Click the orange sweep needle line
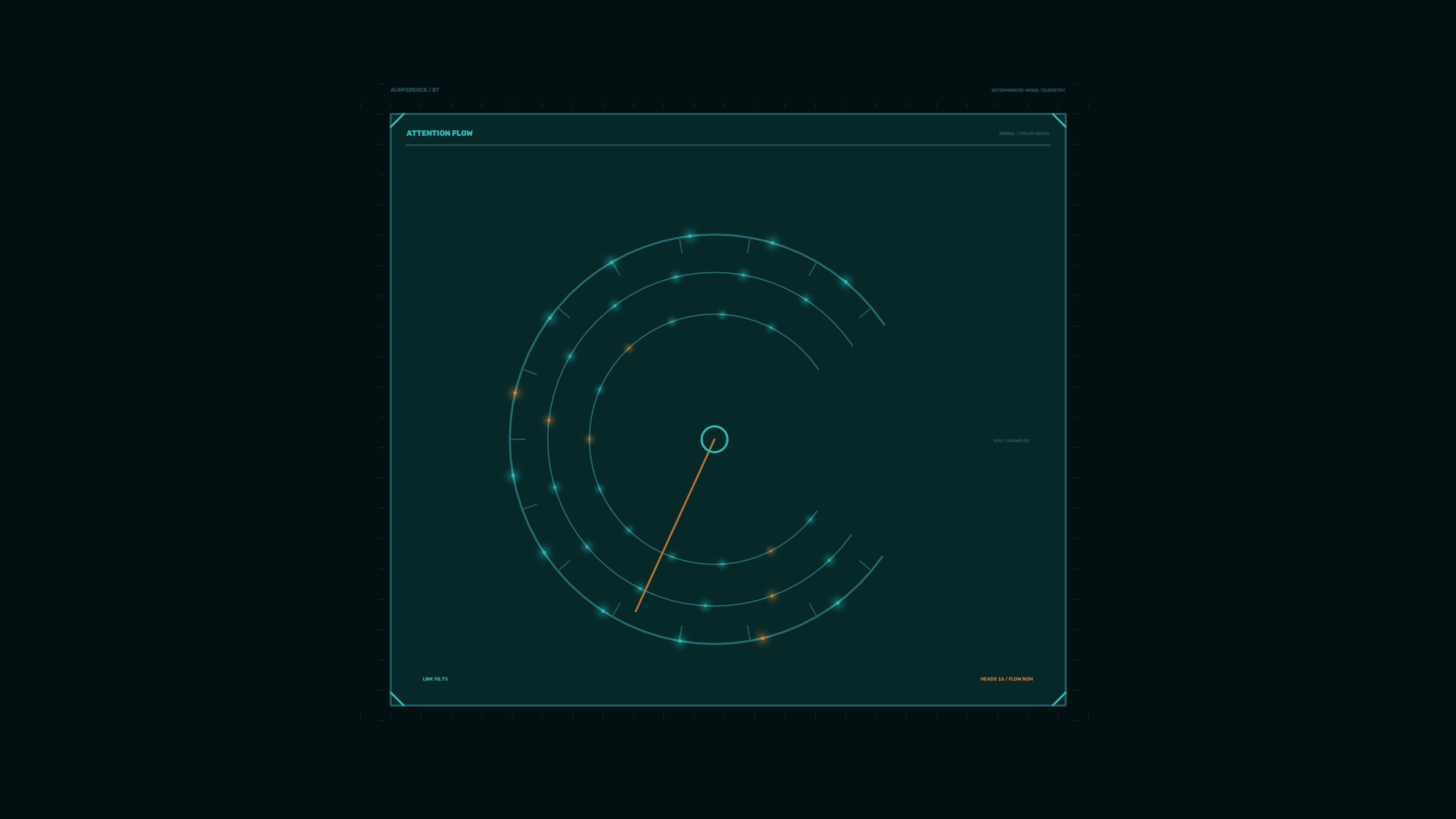 [x=675, y=525]
